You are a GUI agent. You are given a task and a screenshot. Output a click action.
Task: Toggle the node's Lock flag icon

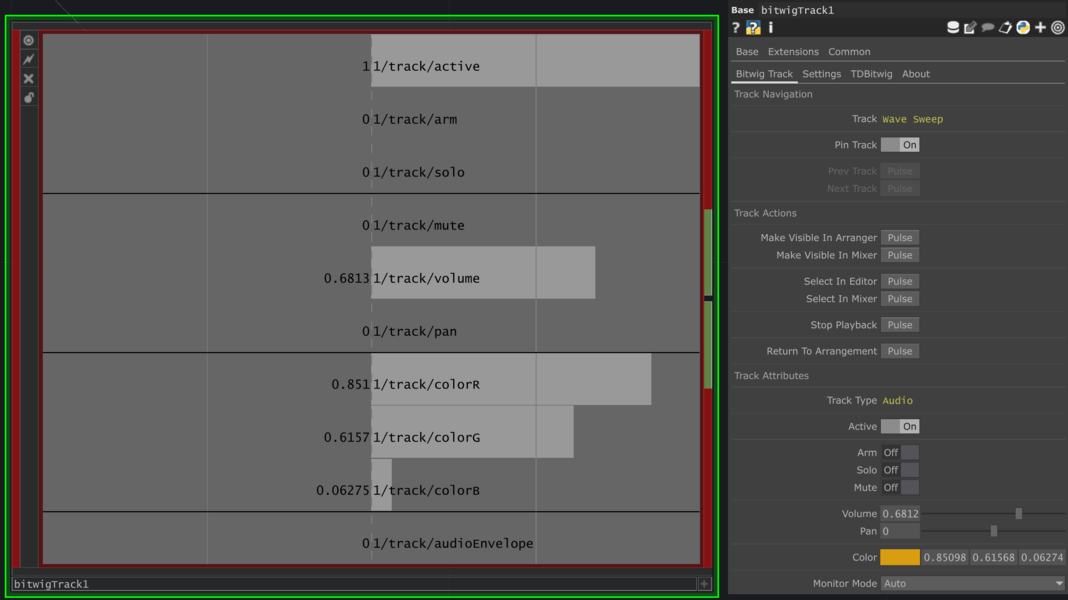29,98
